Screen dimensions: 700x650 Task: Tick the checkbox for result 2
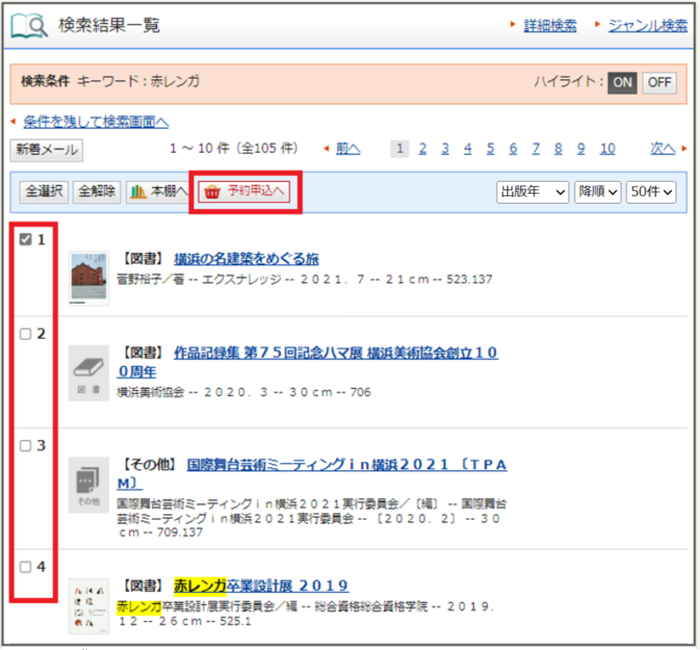(25, 335)
